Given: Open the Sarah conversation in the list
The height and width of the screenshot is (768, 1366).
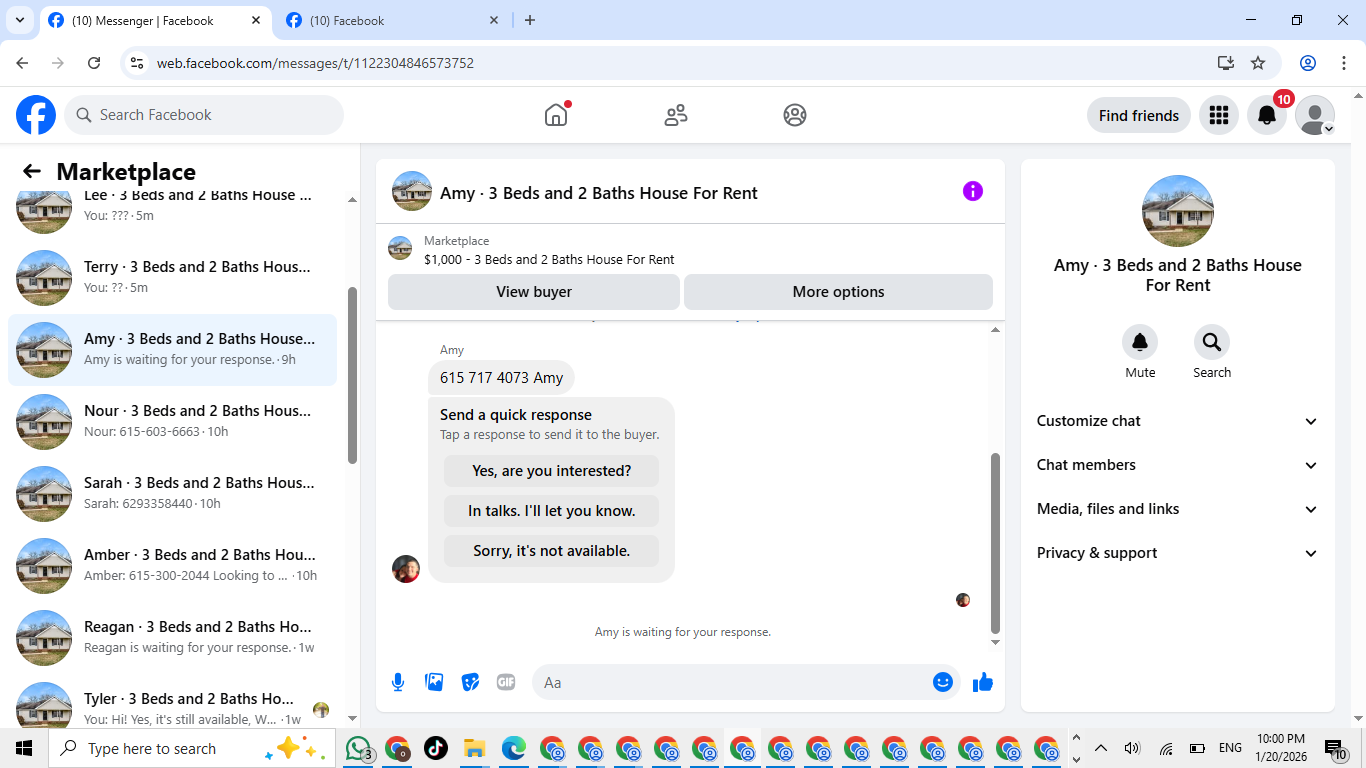Looking at the screenshot, I should (172, 493).
